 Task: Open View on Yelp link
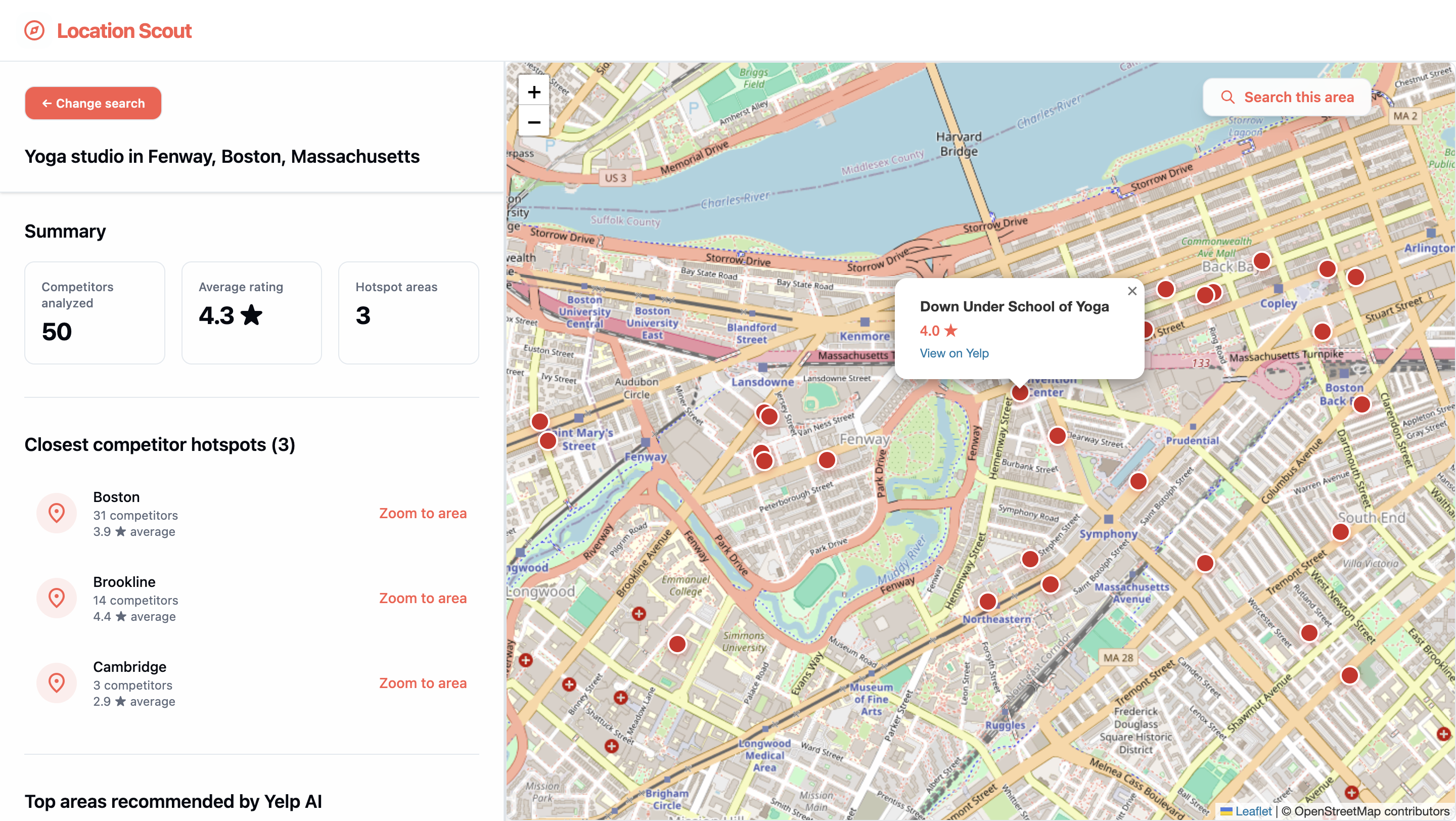coord(954,353)
